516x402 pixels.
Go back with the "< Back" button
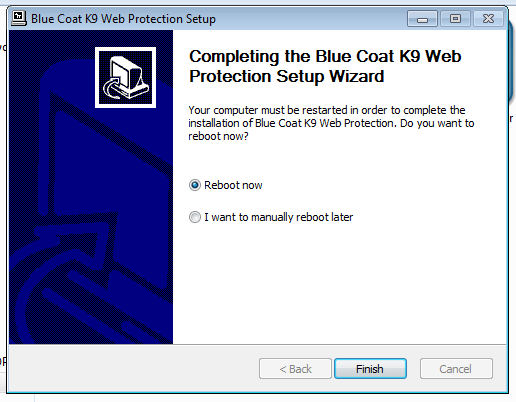point(295,369)
